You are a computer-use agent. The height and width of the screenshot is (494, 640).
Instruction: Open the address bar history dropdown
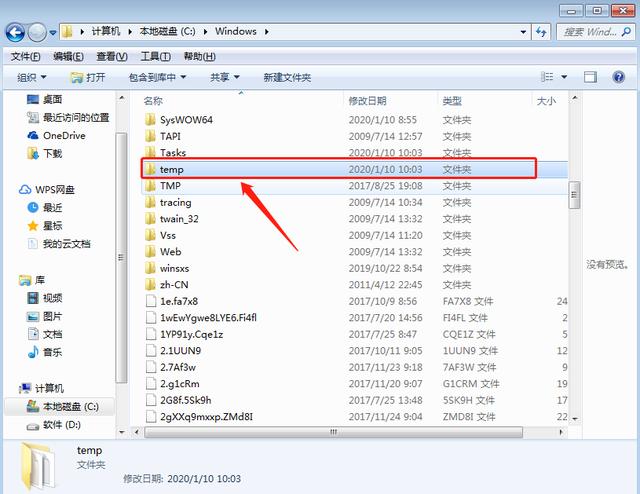pos(523,32)
